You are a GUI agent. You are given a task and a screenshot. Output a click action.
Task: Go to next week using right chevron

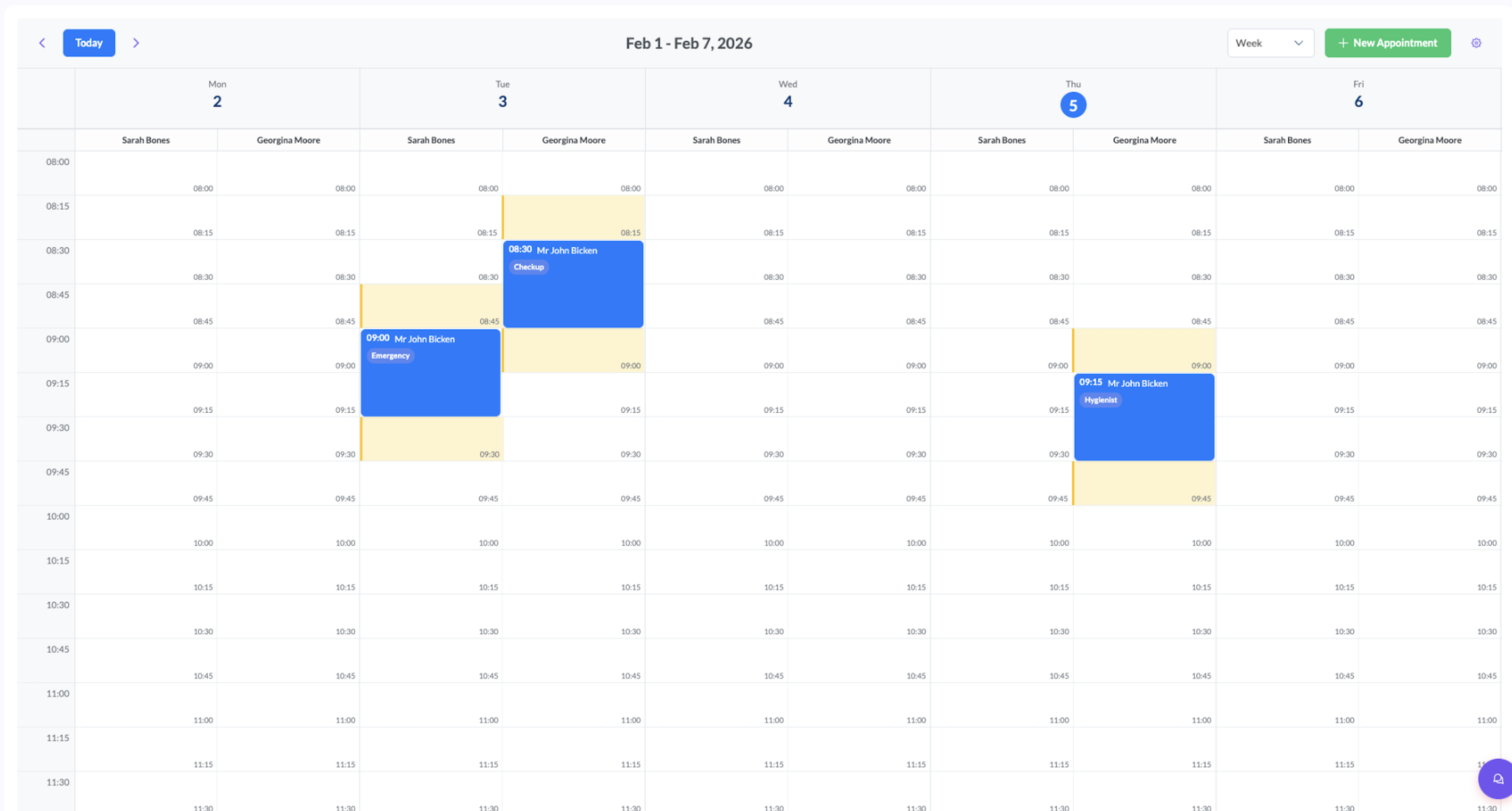(x=135, y=43)
